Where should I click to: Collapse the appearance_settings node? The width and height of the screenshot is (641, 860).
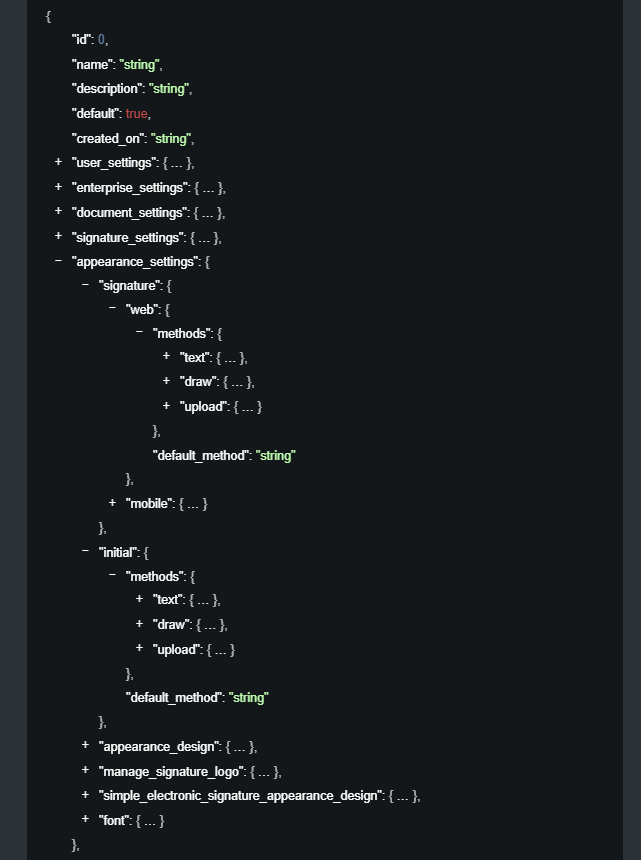tap(58, 261)
